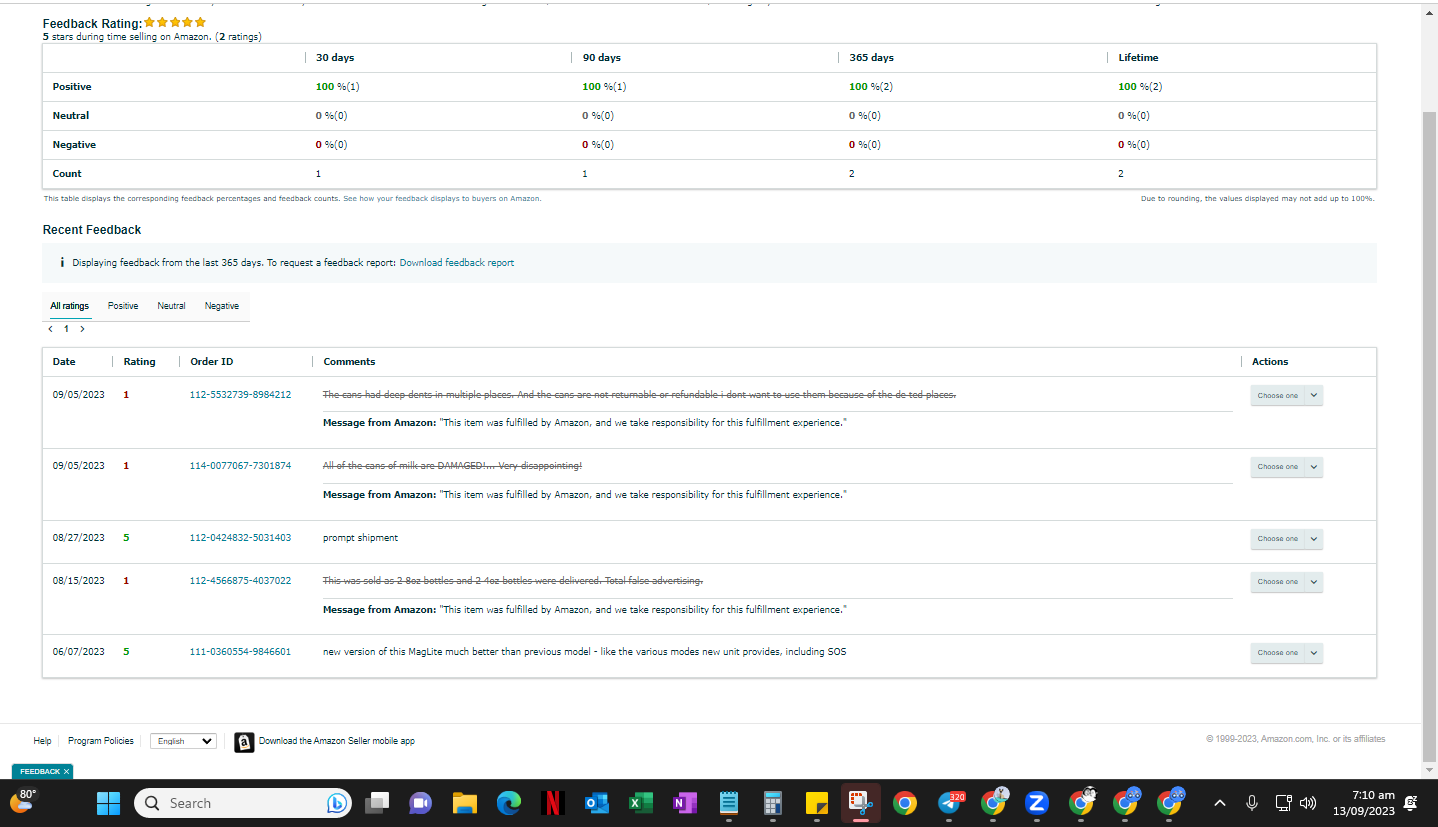Open Telegram with the 320 badge
Viewport: 1438px width, 827px height.
click(x=949, y=803)
